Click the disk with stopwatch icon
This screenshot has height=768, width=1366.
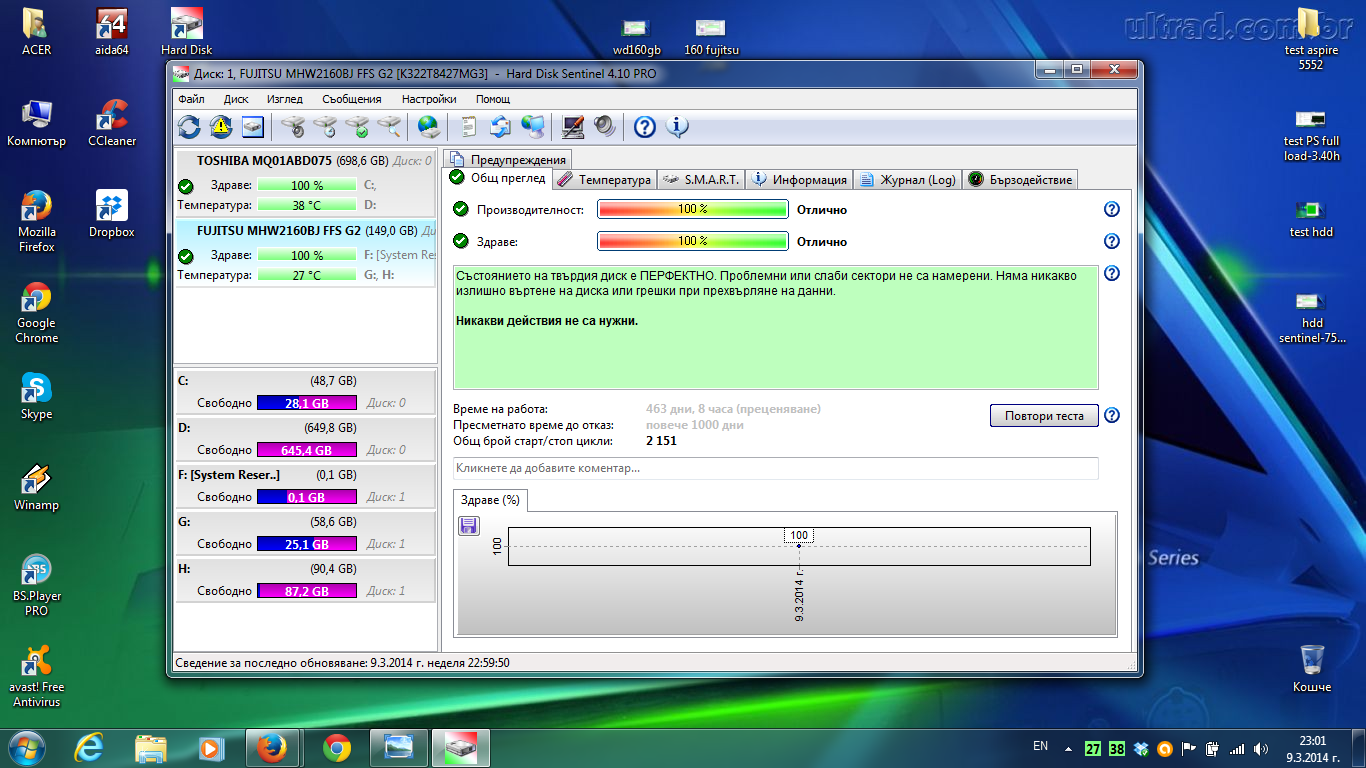pos(293,126)
